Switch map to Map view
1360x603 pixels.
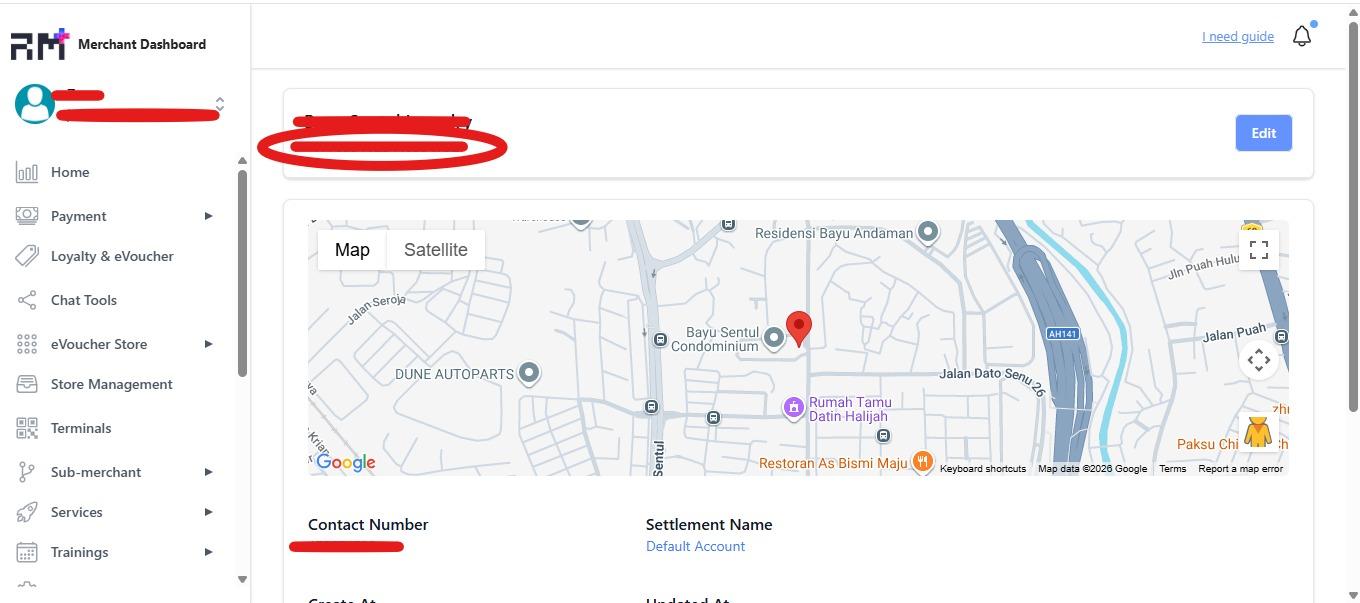click(352, 250)
